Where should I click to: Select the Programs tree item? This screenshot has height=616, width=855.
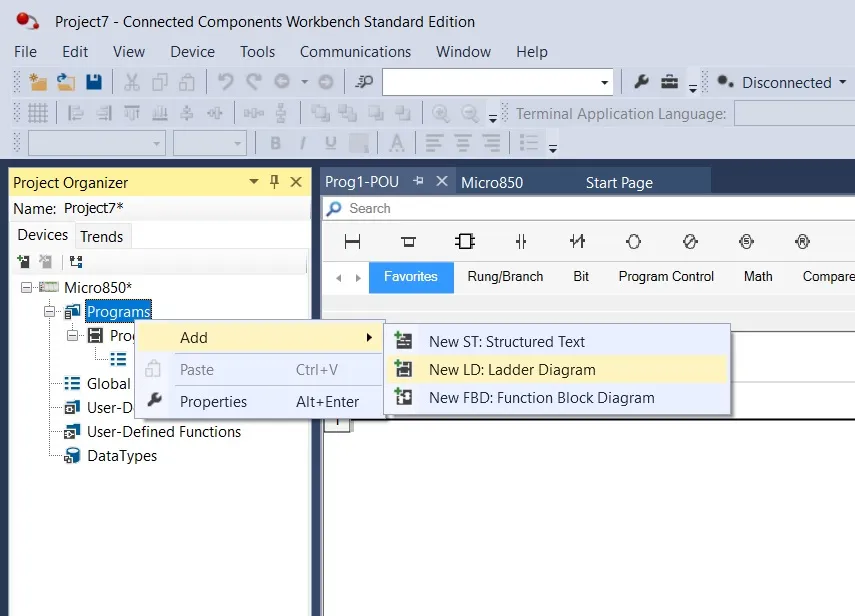tap(118, 311)
